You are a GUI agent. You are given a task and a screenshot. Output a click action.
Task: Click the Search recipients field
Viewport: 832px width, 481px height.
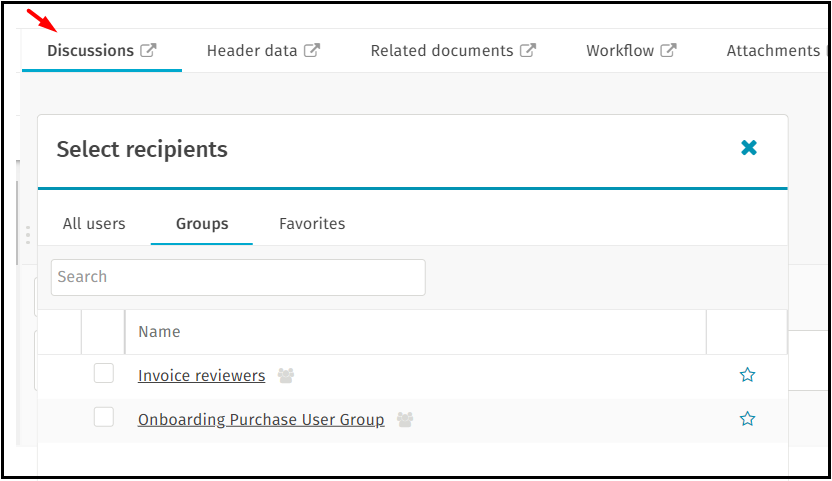tap(238, 277)
